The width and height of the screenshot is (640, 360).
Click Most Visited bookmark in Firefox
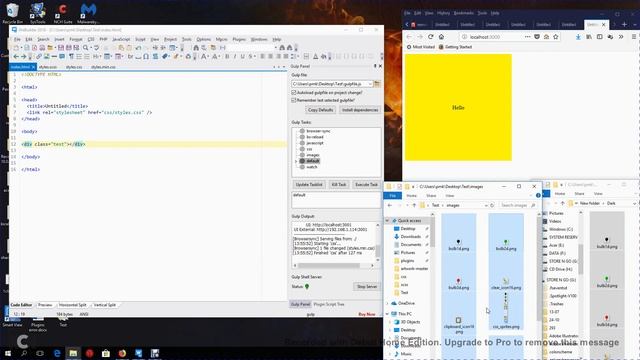tap(421, 47)
